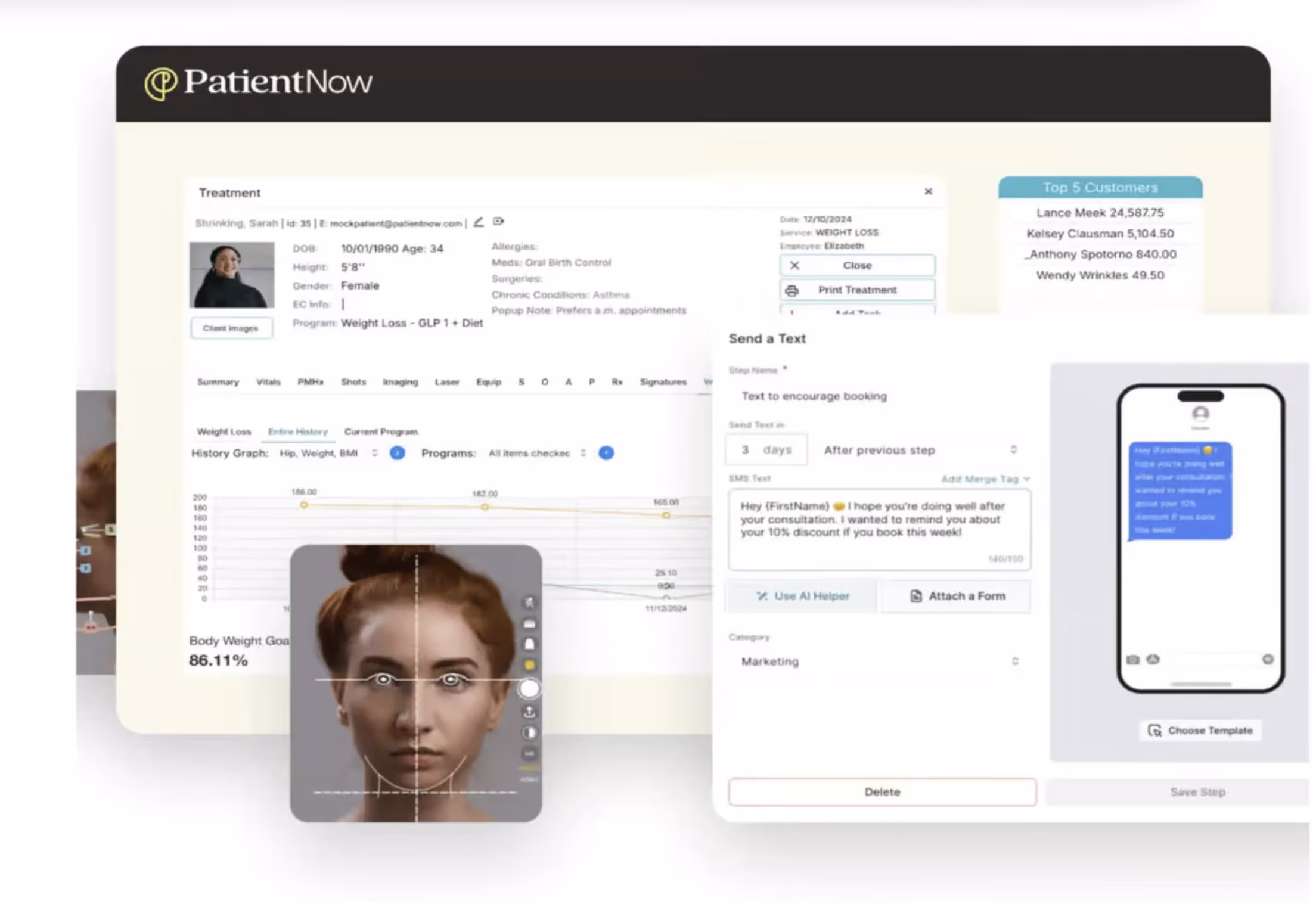Open the Rx tab
This screenshot has width=1316, height=907.
tap(617, 382)
